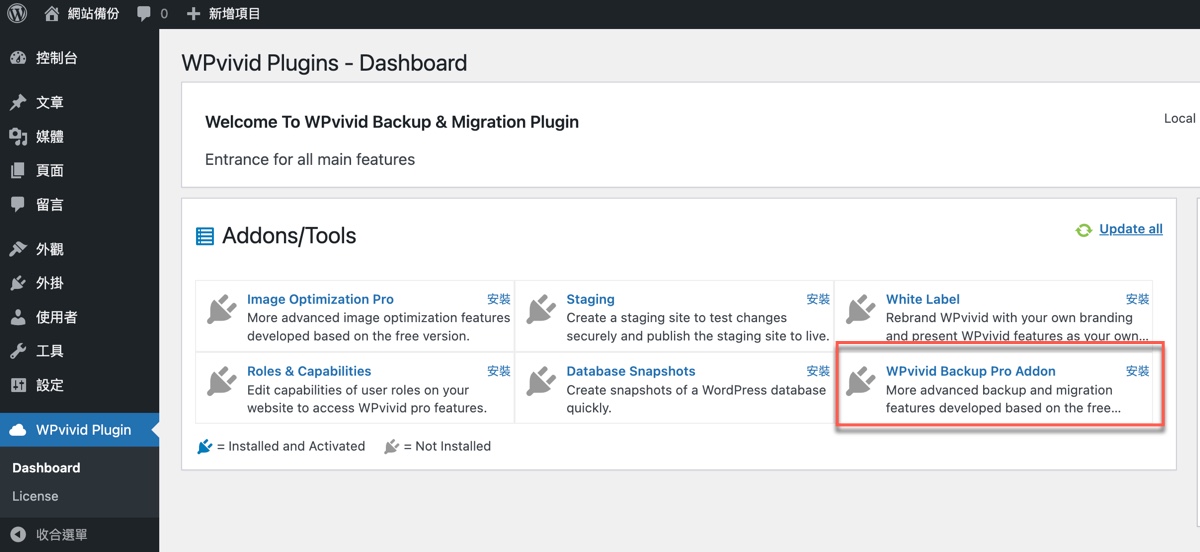Click the Installed and Activated legend icon
This screenshot has width=1200, height=552.
click(x=205, y=446)
